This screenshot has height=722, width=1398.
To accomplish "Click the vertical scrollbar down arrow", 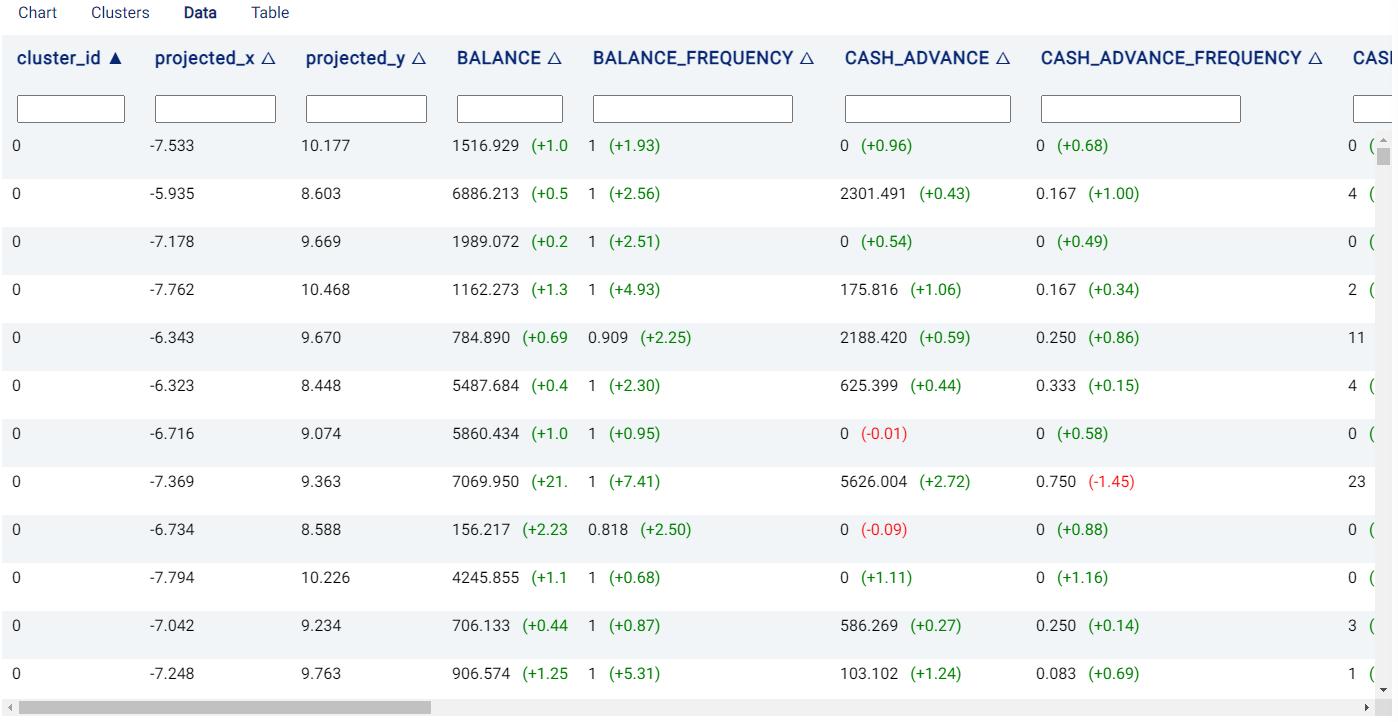I will tap(1384, 690).
